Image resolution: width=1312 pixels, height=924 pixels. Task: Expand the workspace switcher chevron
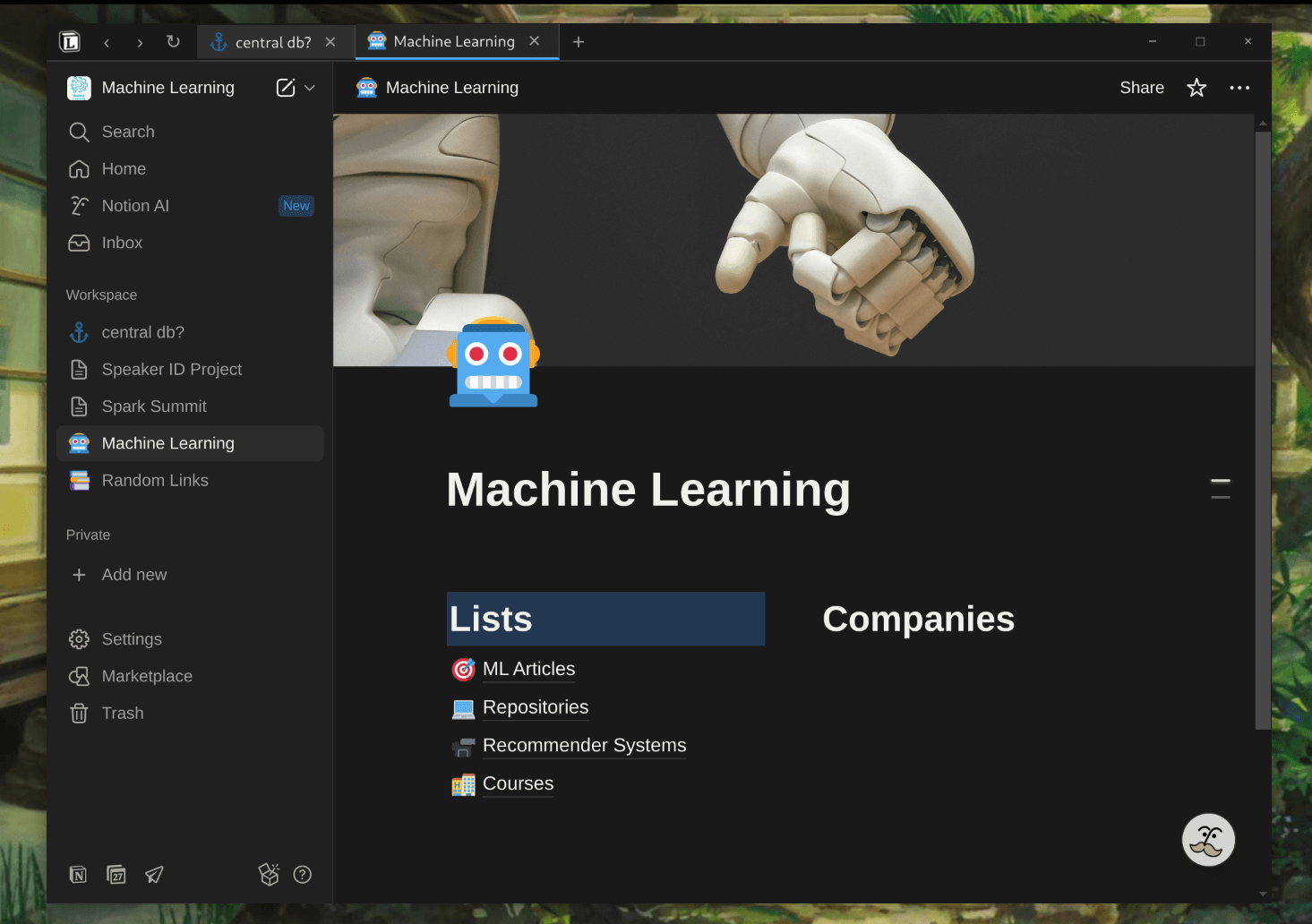(310, 88)
